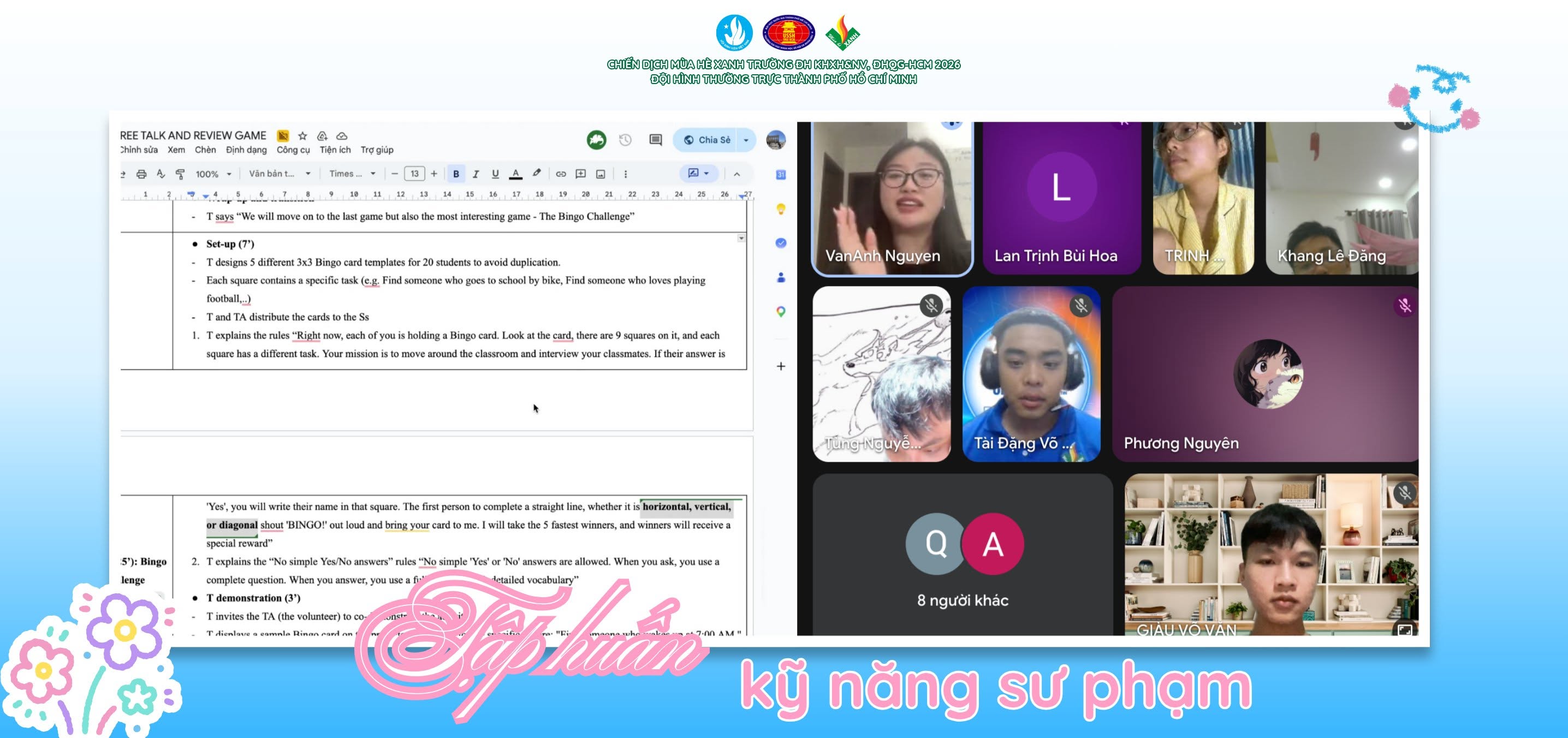Image resolution: width=1568 pixels, height=738 pixels.
Task: Open the share options dropdown arrow
Action: 746,140
